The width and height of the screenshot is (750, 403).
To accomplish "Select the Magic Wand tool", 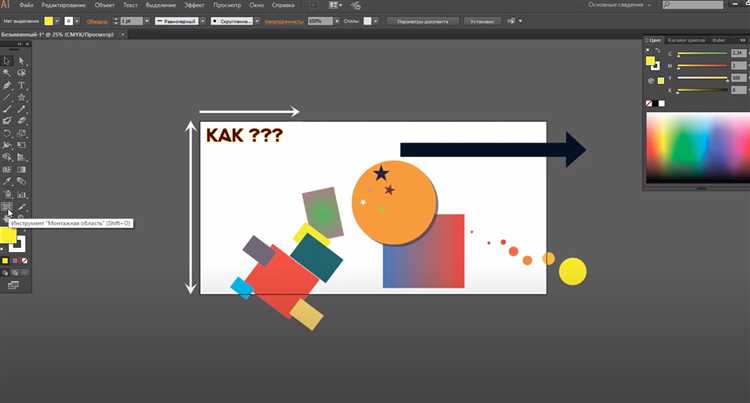I will click(7, 73).
